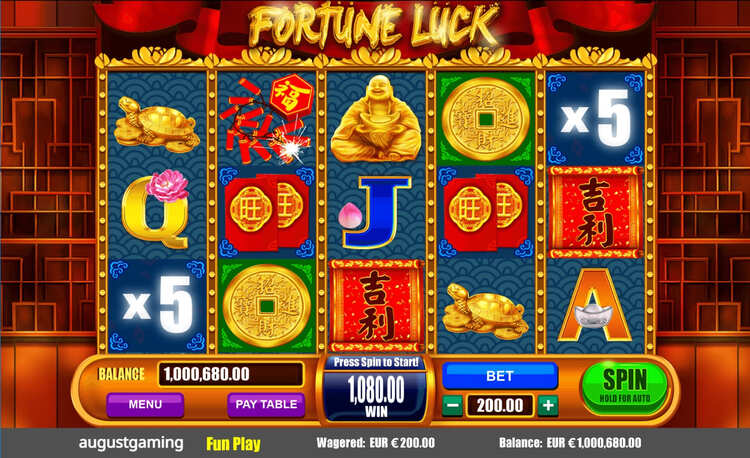
Task: Click the golden turtle on the first reel
Action: pyautogui.click(x=157, y=124)
